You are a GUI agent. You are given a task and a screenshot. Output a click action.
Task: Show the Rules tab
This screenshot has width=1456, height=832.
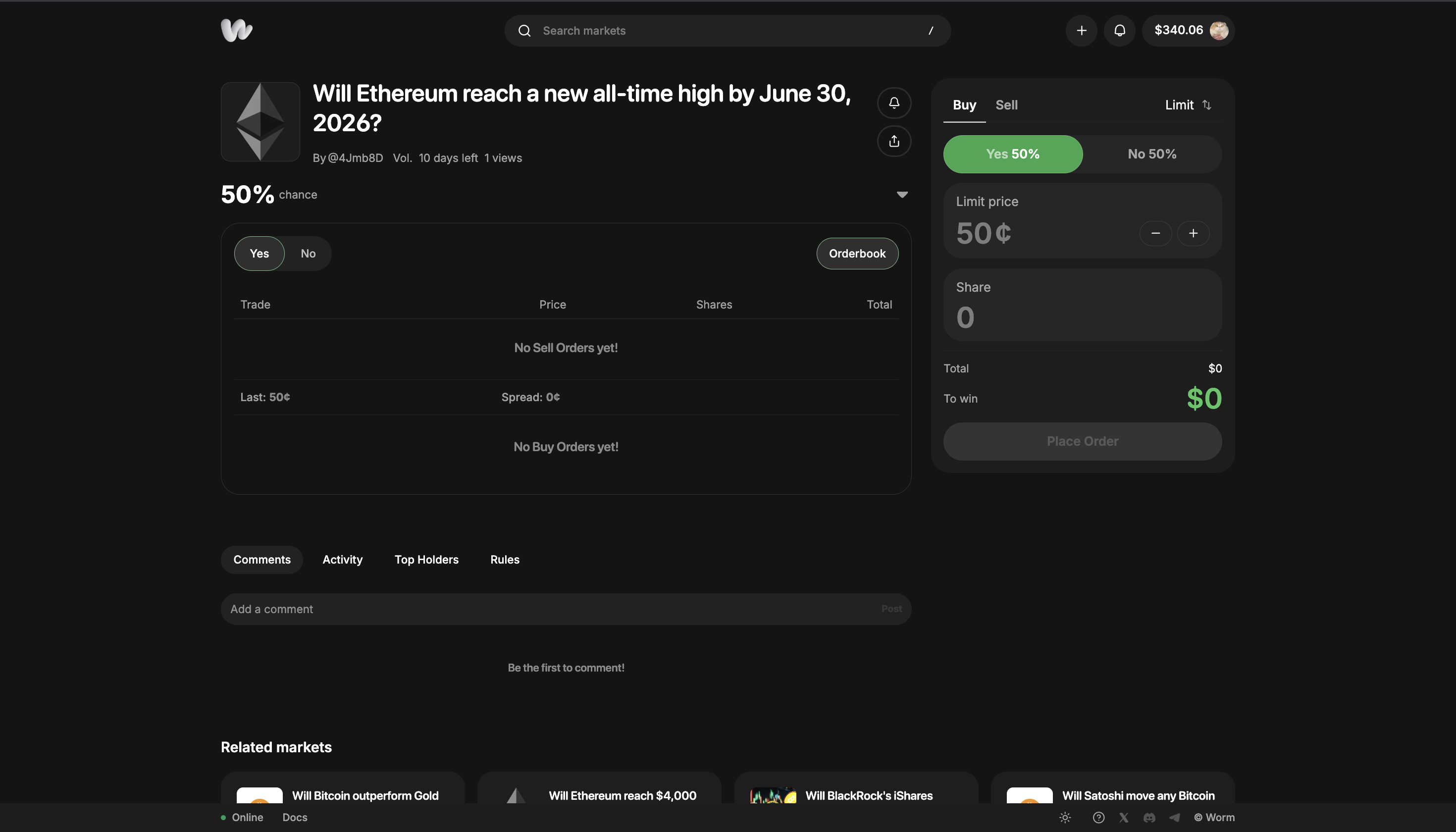[x=505, y=560]
